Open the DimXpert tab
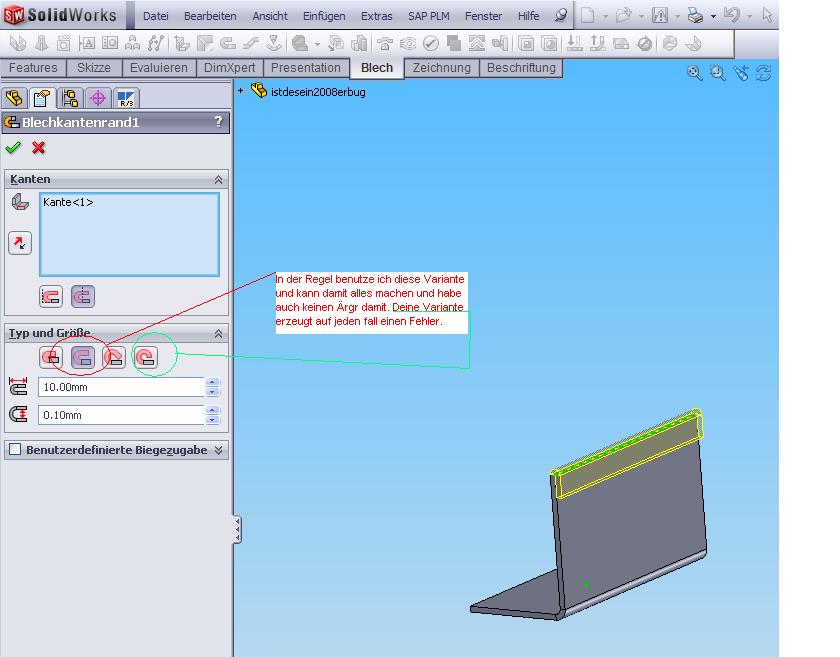This screenshot has width=840, height=657. click(229, 68)
